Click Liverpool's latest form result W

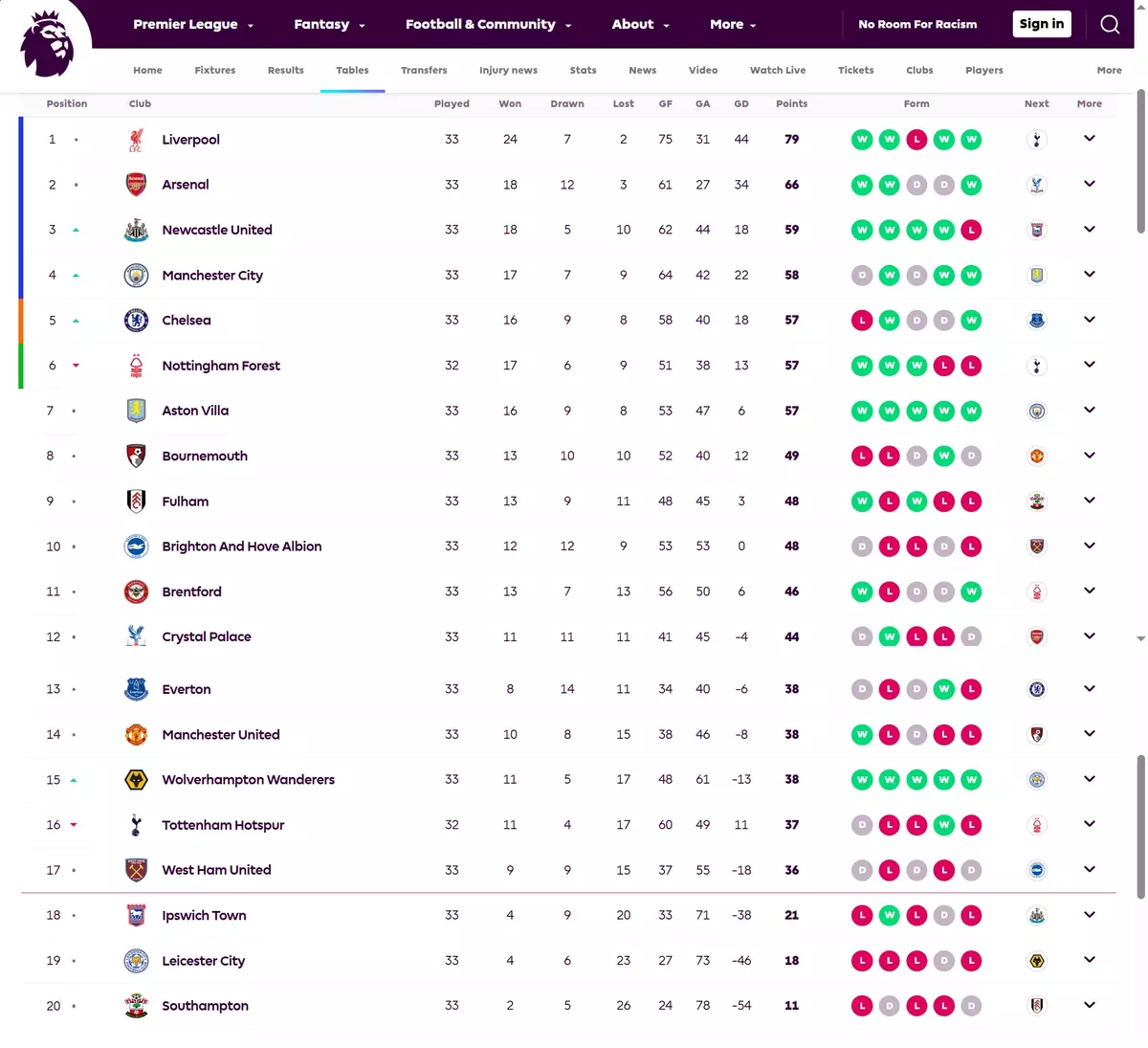971,140
